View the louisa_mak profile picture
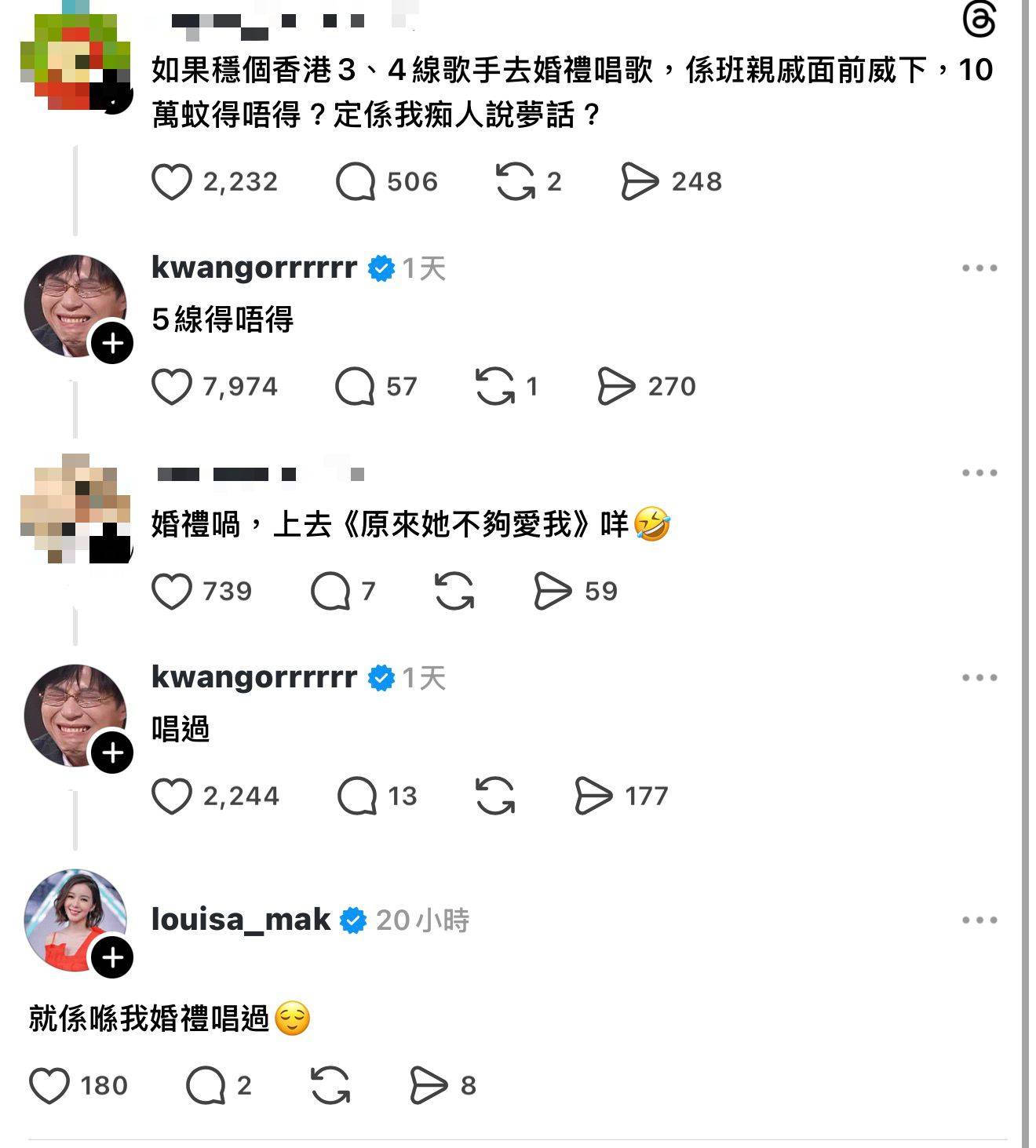This screenshot has height=1148, width=1036. (x=75, y=920)
